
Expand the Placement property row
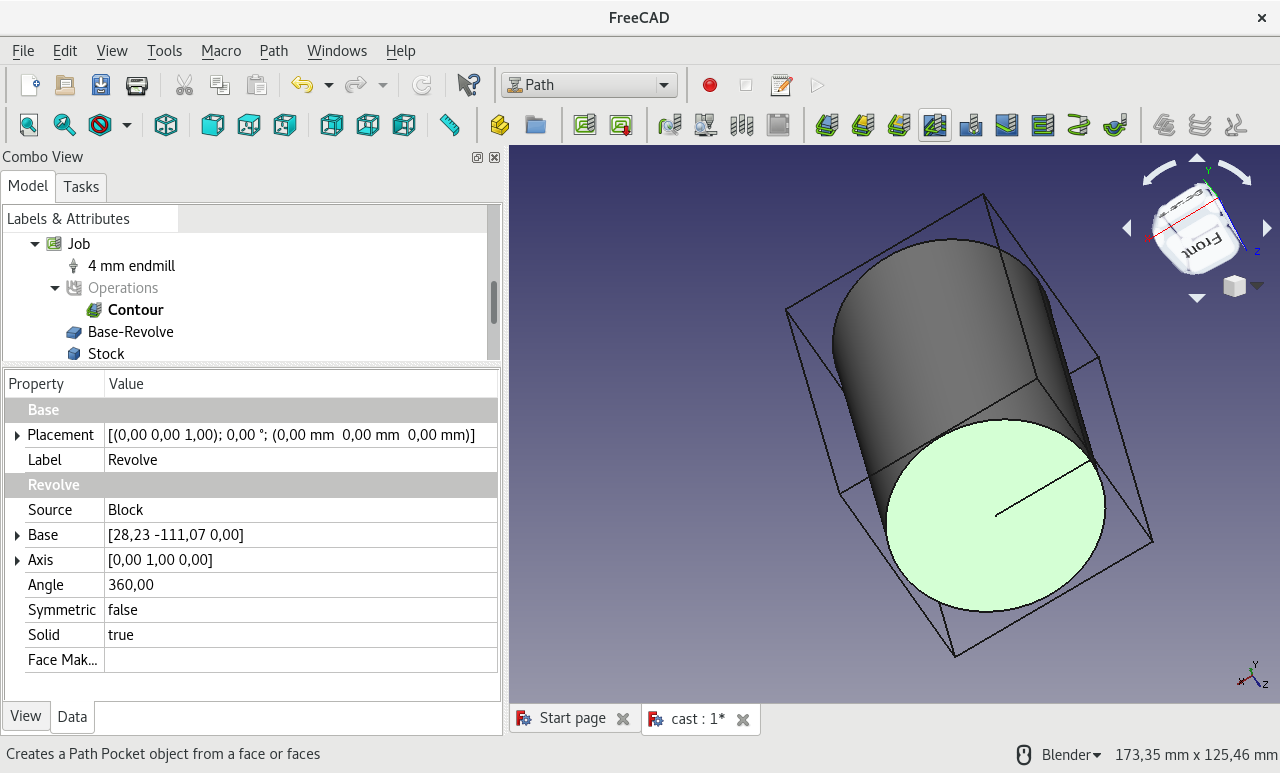click(17, 435)
